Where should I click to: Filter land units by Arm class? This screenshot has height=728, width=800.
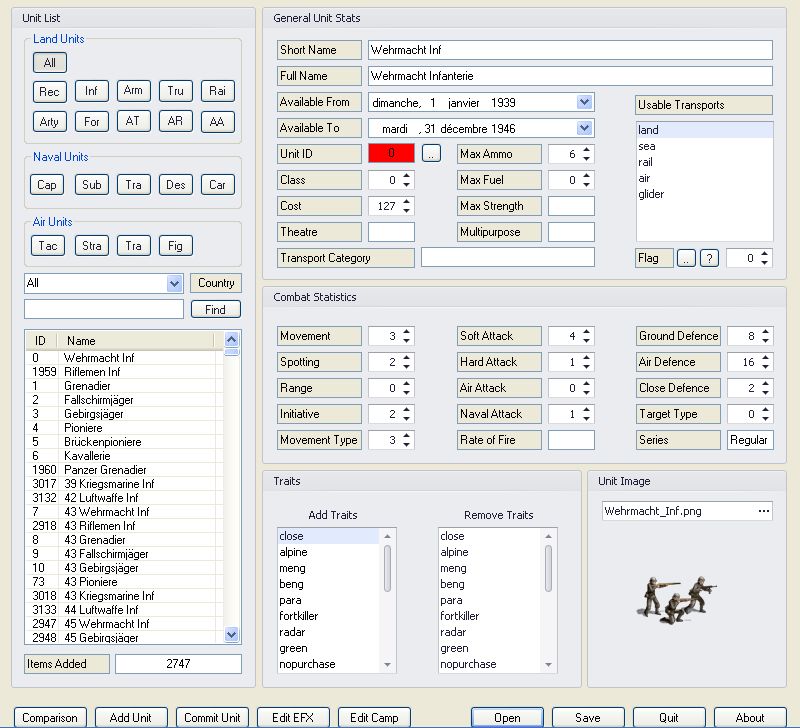coord(133,90)
